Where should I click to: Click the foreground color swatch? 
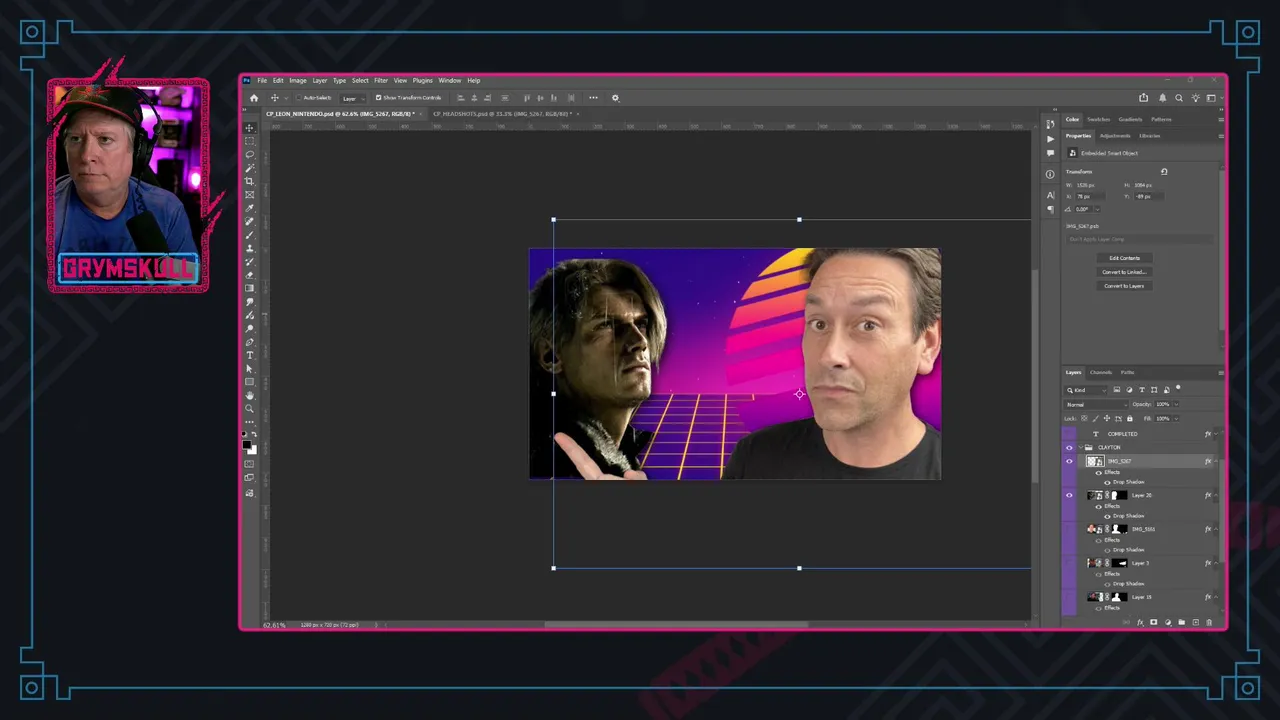point(247,447)
